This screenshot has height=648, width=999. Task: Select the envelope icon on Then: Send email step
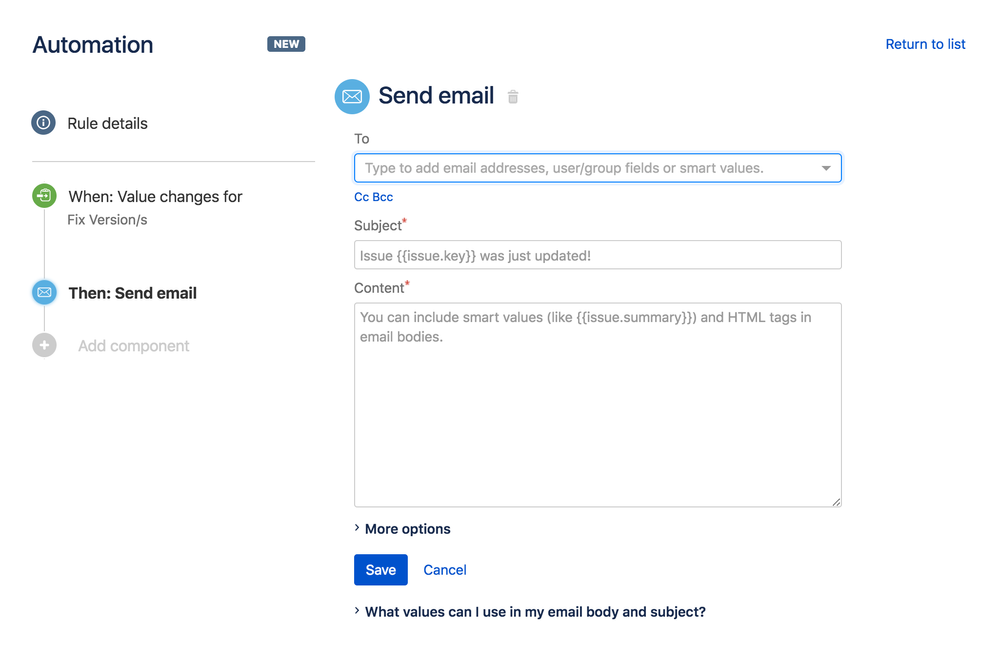(x=43, y=292)
